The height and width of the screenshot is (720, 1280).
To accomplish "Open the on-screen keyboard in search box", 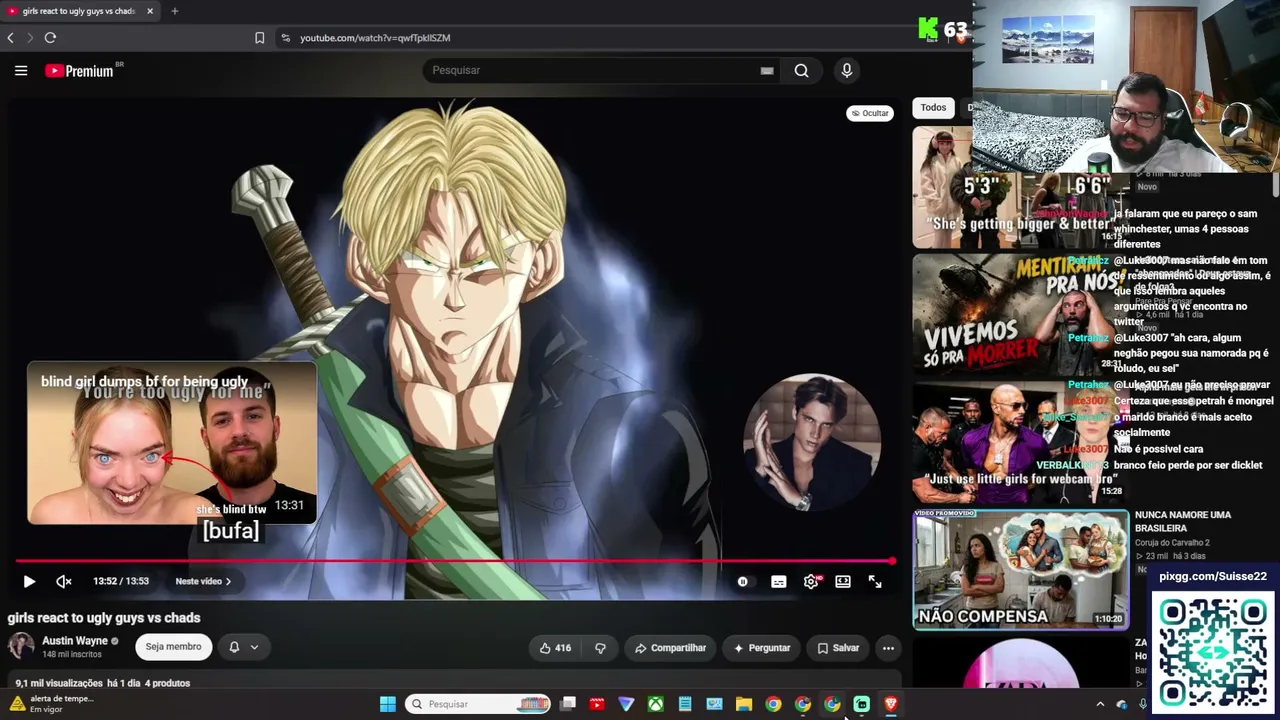I will tap(767, 70).
